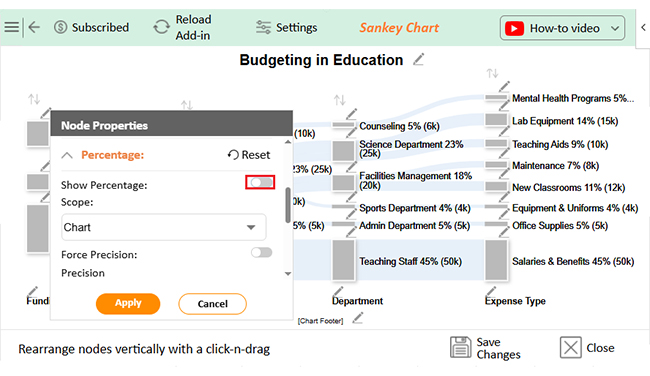Edit Counseling node with pencil icon

pyautogui.click(x=352, y=114)
